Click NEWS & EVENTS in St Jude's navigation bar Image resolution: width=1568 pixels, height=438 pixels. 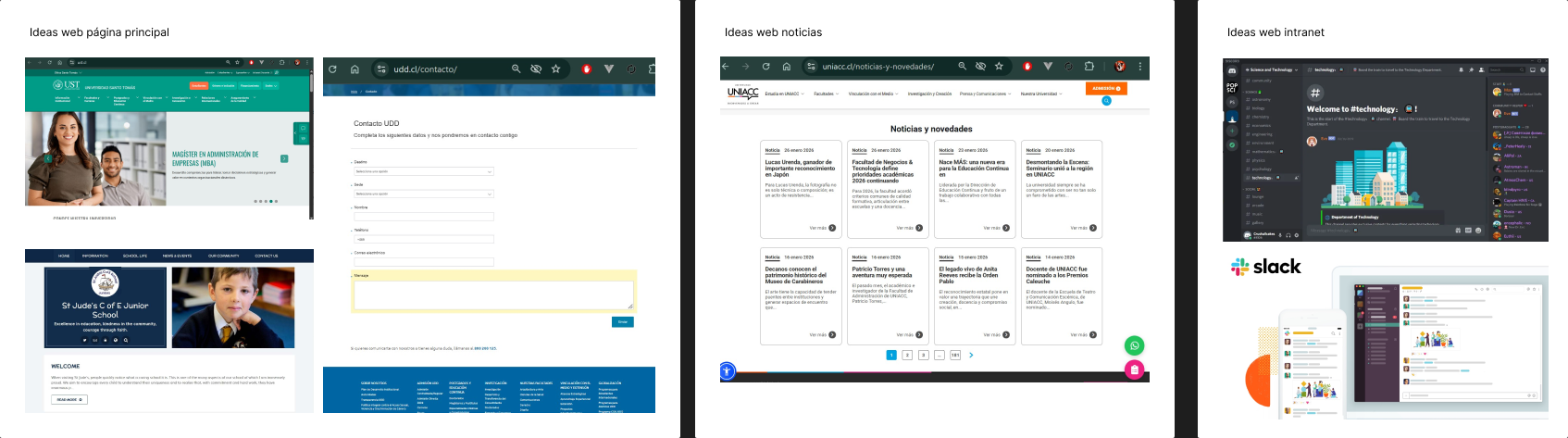pos(177,256)
